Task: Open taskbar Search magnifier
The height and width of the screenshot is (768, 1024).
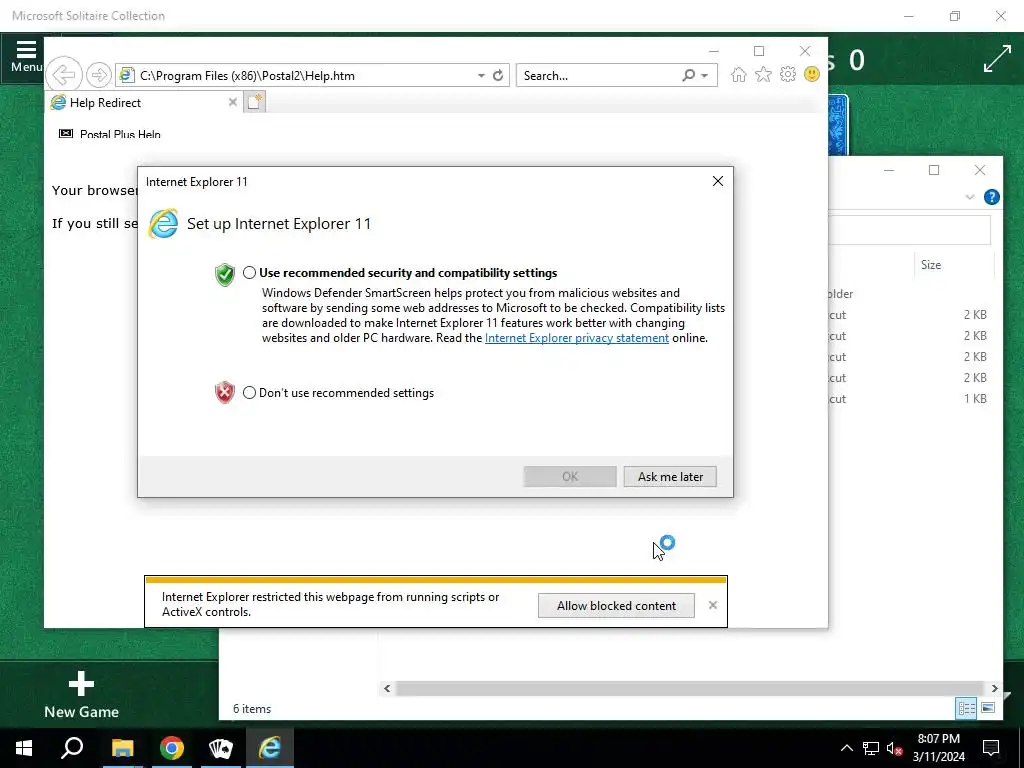Action: coord(72,748)
